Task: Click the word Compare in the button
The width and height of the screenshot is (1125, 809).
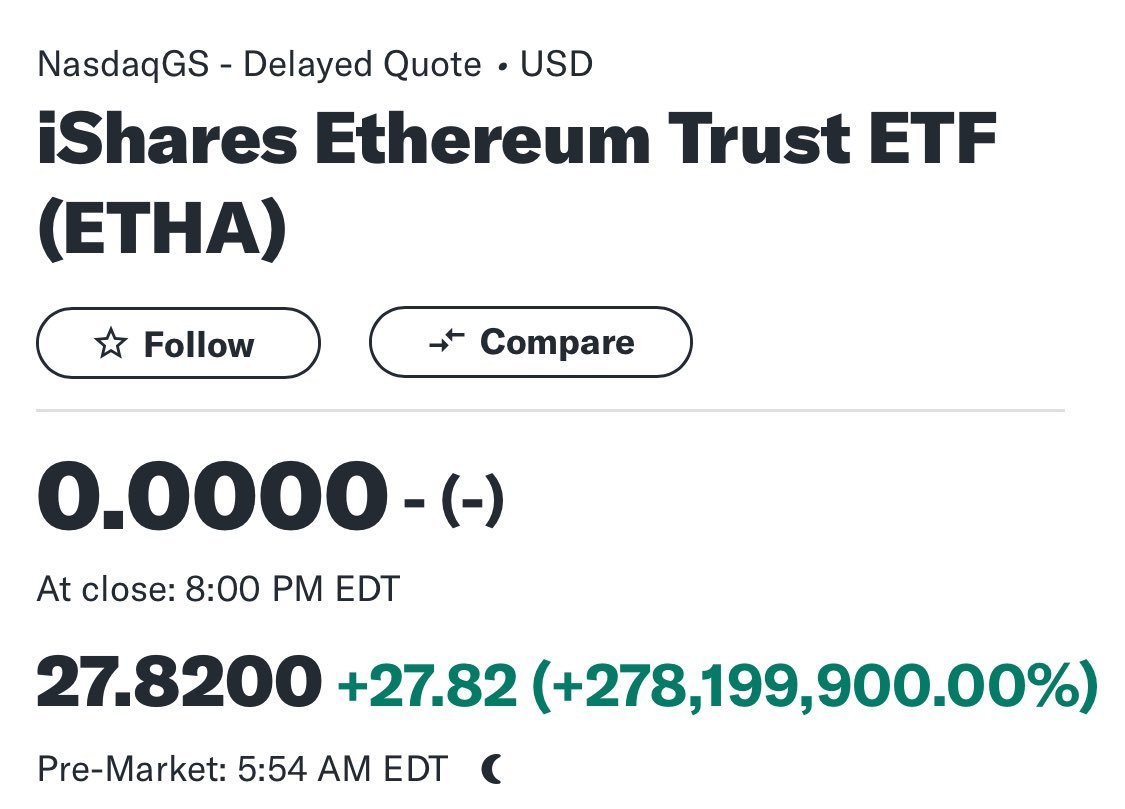Action: point(557,343)
